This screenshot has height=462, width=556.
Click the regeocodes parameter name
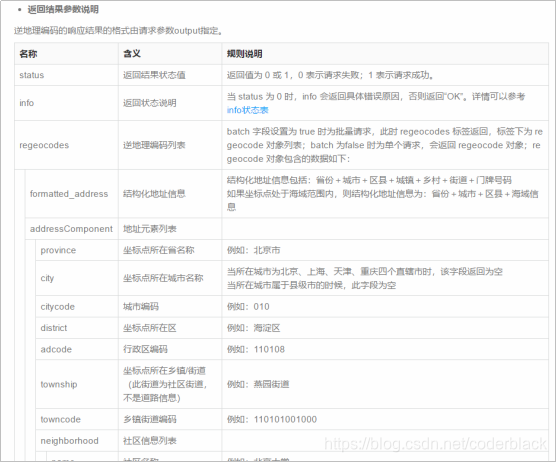pos(44,145)
